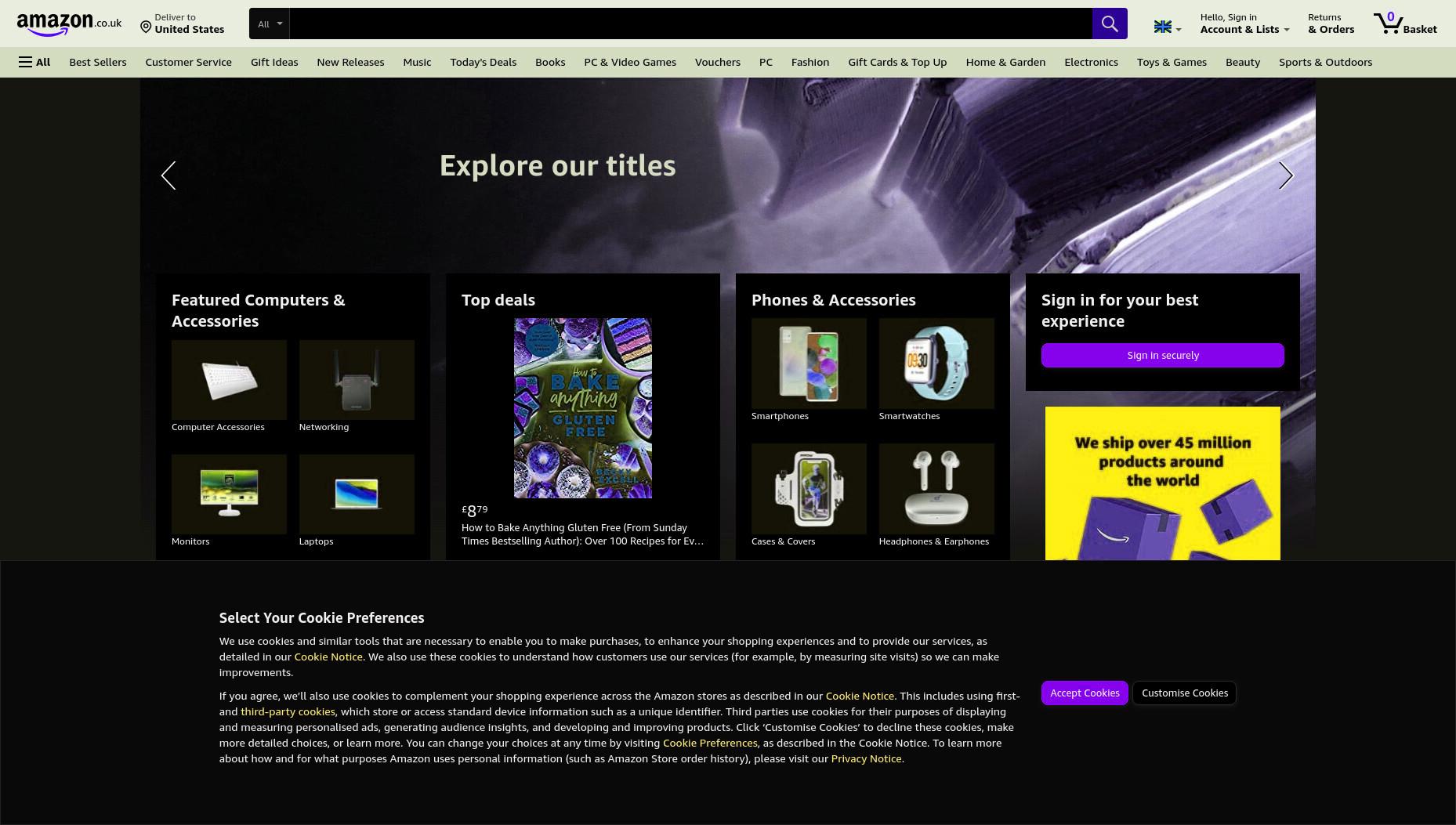Open Monitors product image
Viewport: 1456px width, 825px height.
tap(229, 494)
